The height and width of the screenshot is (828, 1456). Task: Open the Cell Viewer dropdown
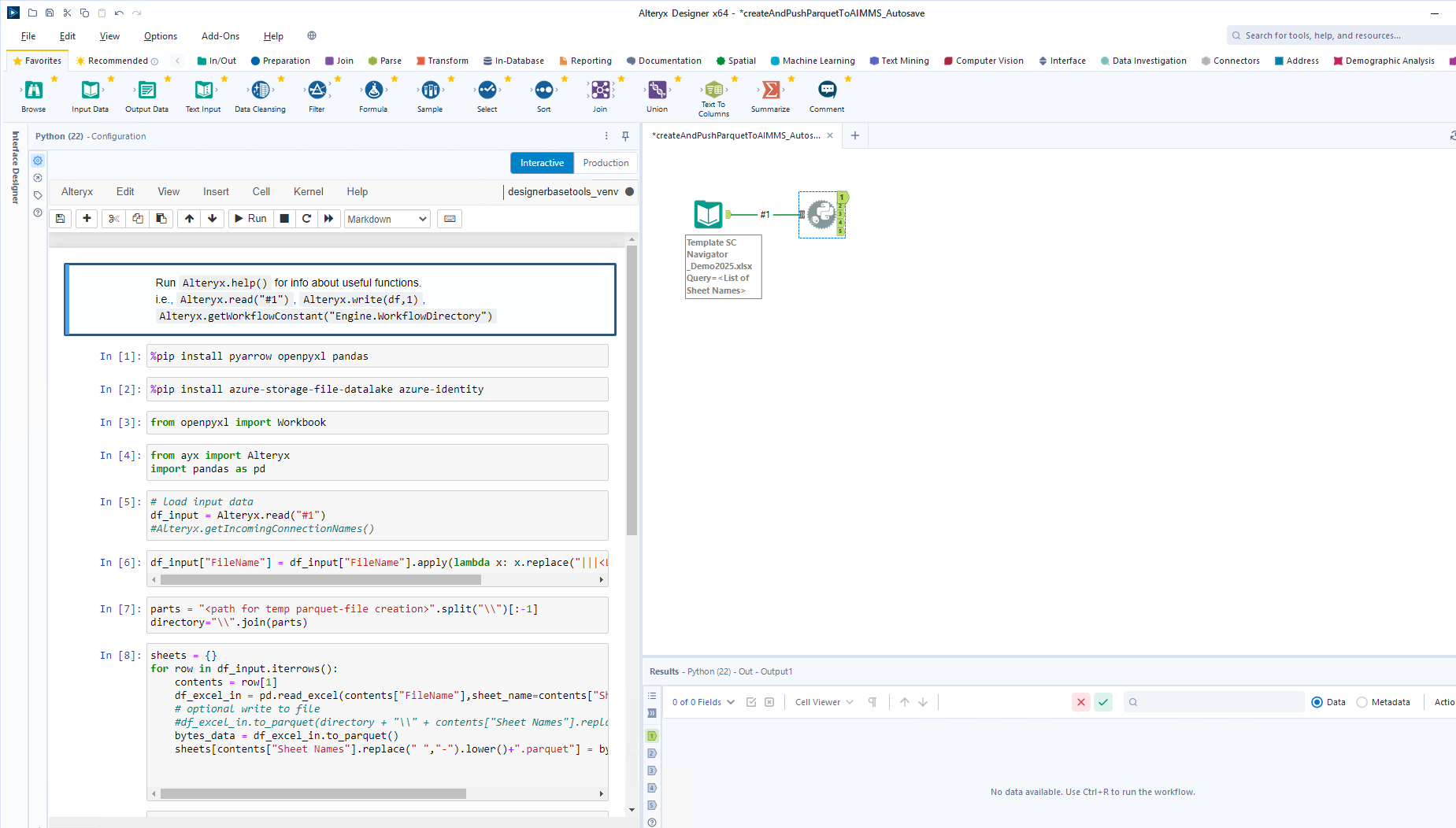pos(824,702)
